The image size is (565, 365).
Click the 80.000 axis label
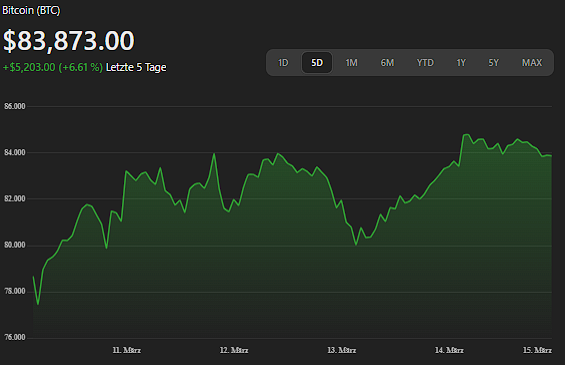point(15,245)
